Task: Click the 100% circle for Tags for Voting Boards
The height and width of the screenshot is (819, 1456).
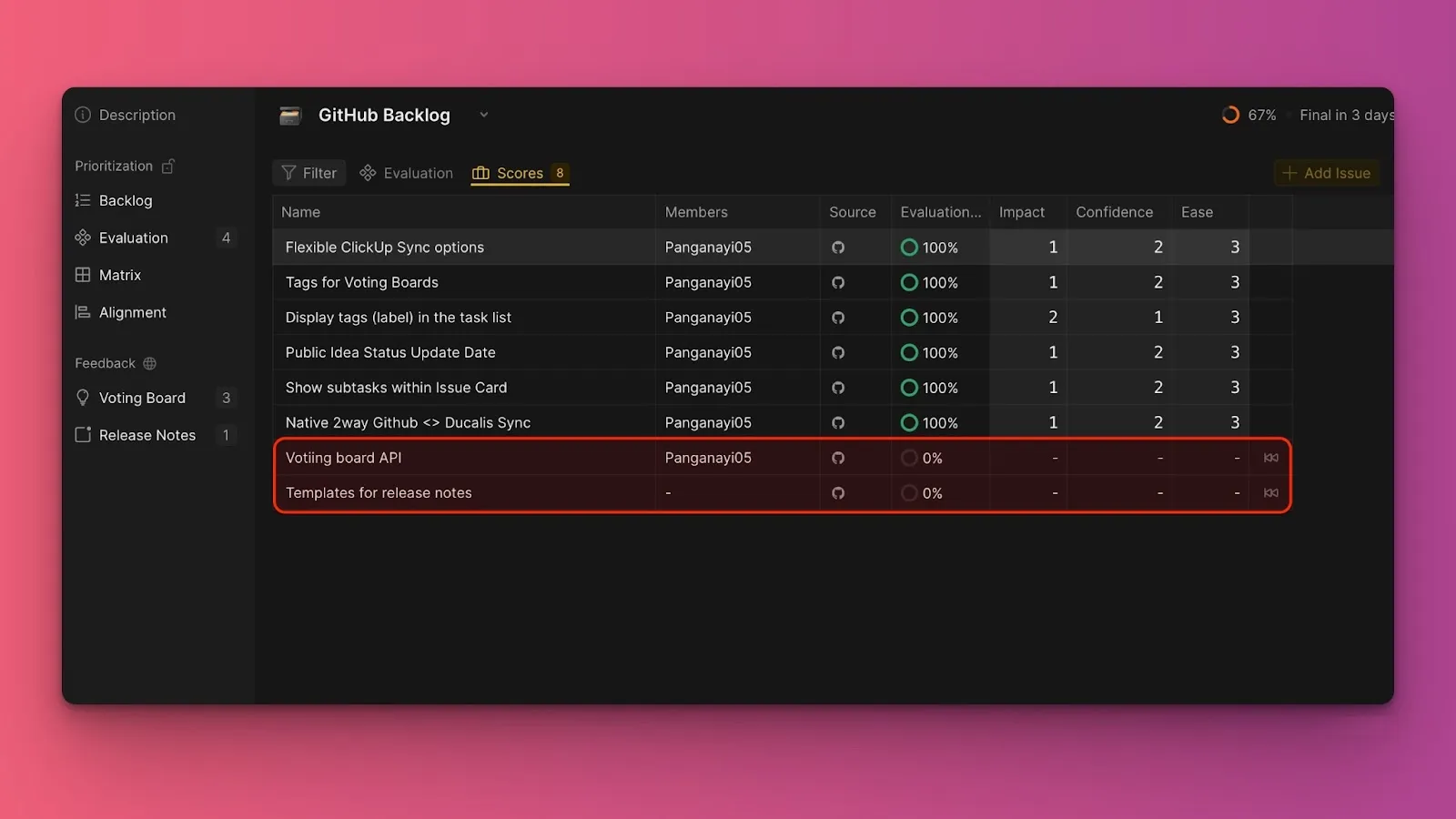Action: 908,283
